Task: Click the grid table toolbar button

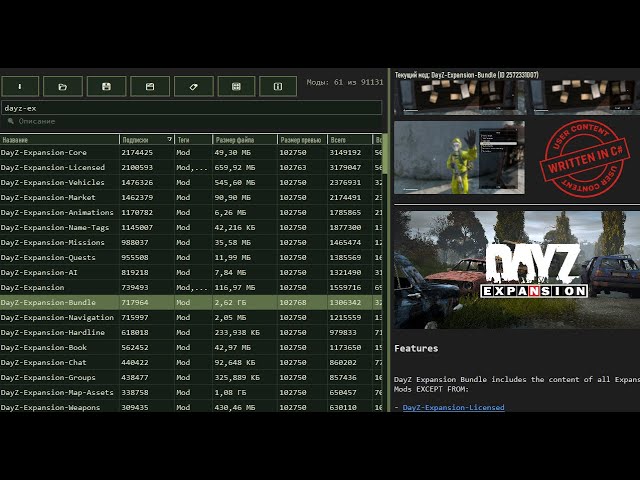Action: click(236, 87)
